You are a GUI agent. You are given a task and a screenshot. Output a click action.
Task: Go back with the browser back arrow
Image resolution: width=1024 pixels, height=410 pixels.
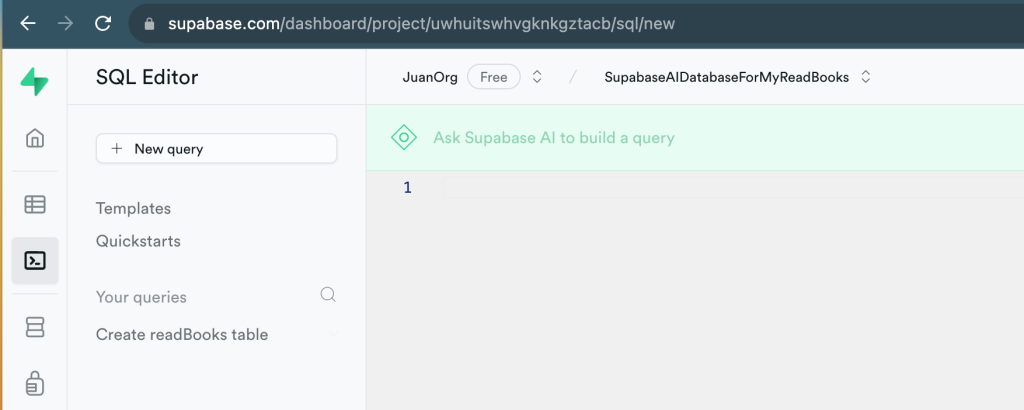[27, 24]
